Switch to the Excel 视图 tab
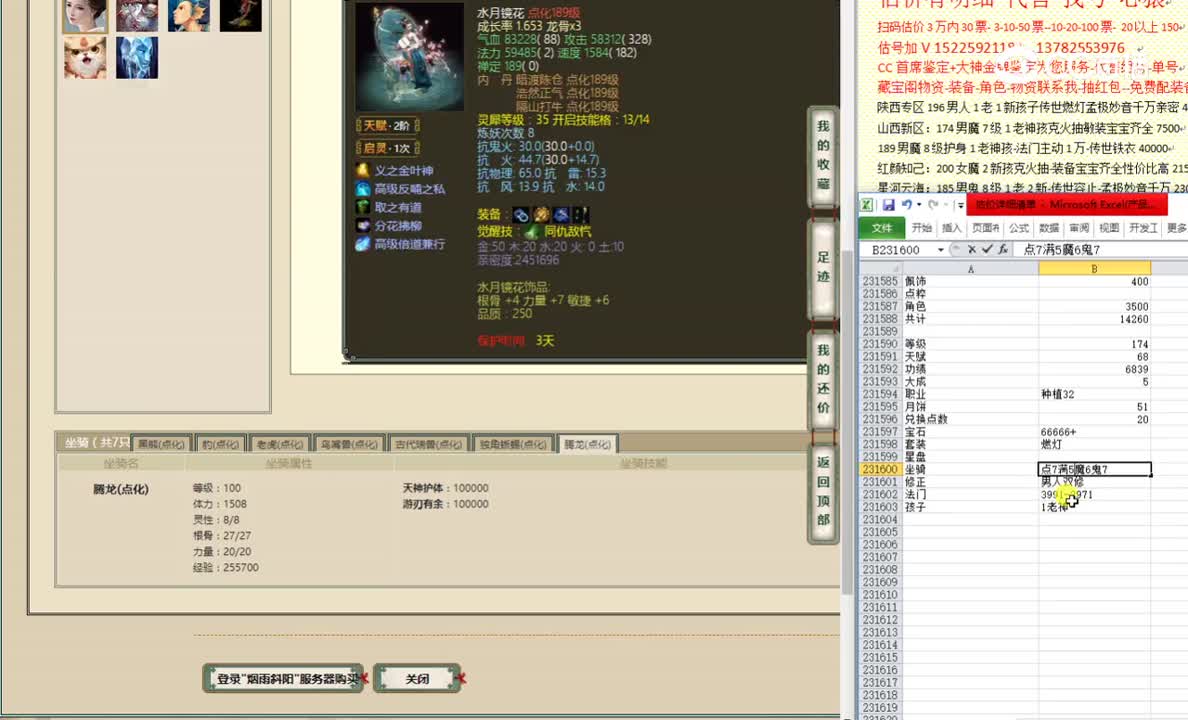The height and width of the screenshot is (720, 1188). 1109,228
